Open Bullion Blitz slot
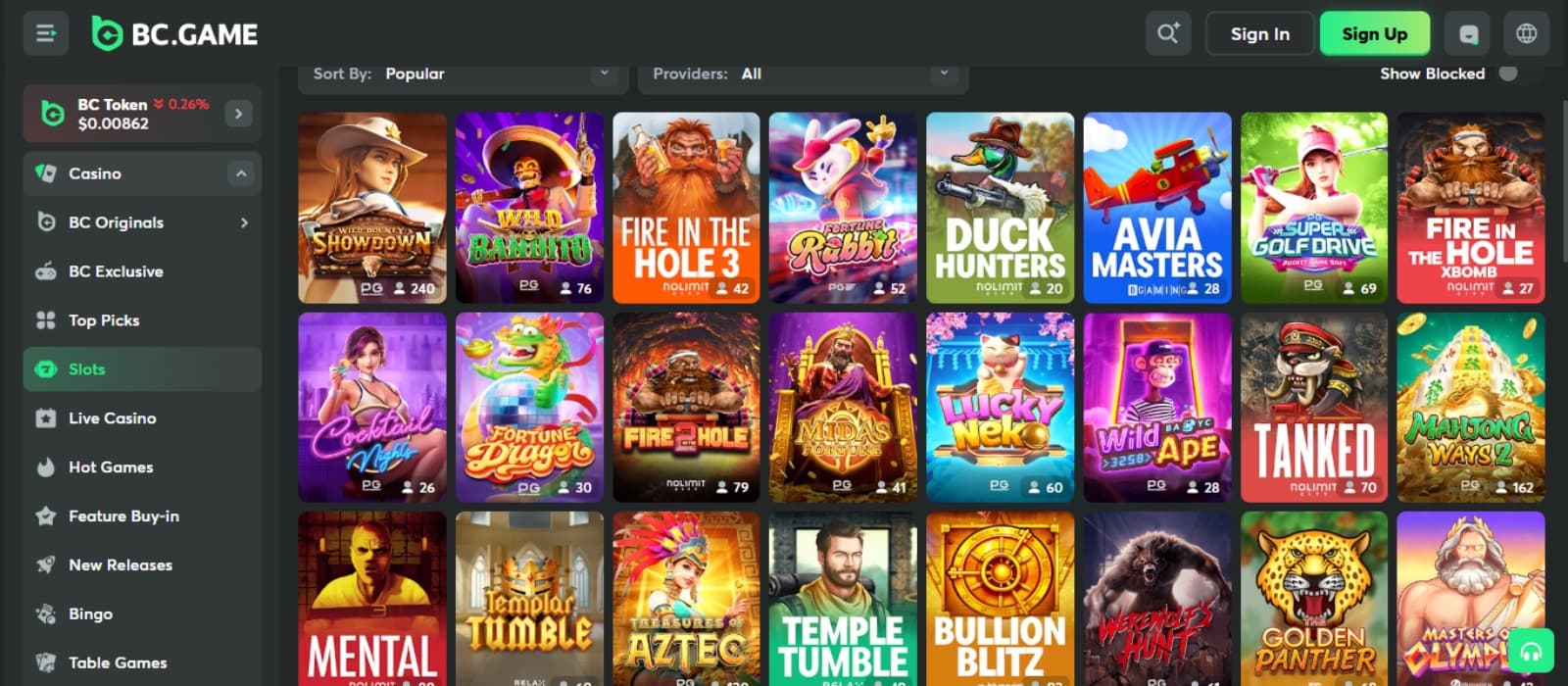The height and width of the screenshot is (686, 1568). coord(1000,599)
